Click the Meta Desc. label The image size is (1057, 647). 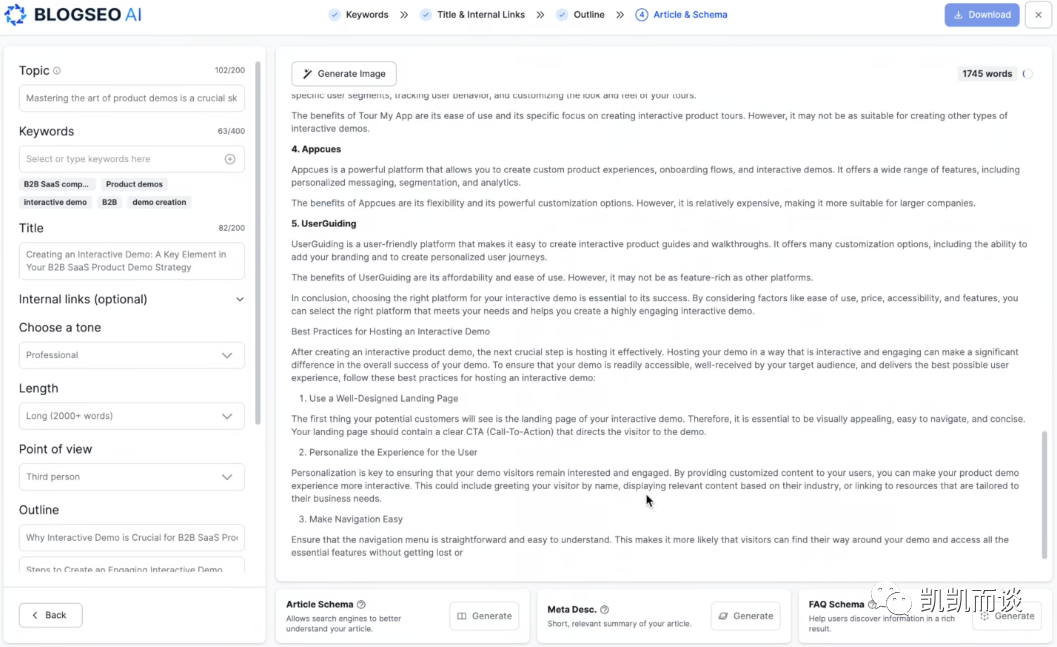click(572, 609)
